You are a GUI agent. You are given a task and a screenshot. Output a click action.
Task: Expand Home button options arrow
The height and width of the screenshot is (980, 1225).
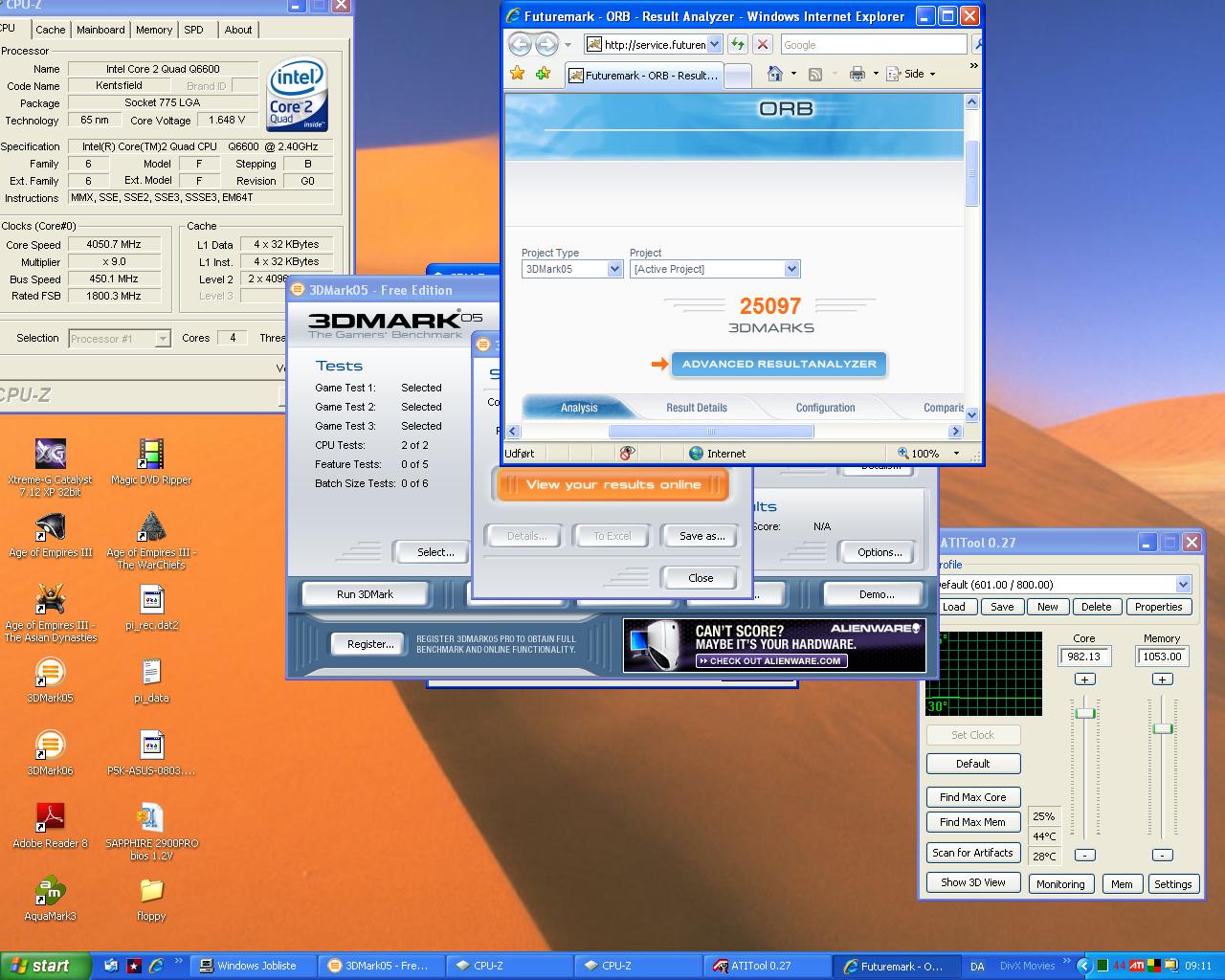(793, 74)
